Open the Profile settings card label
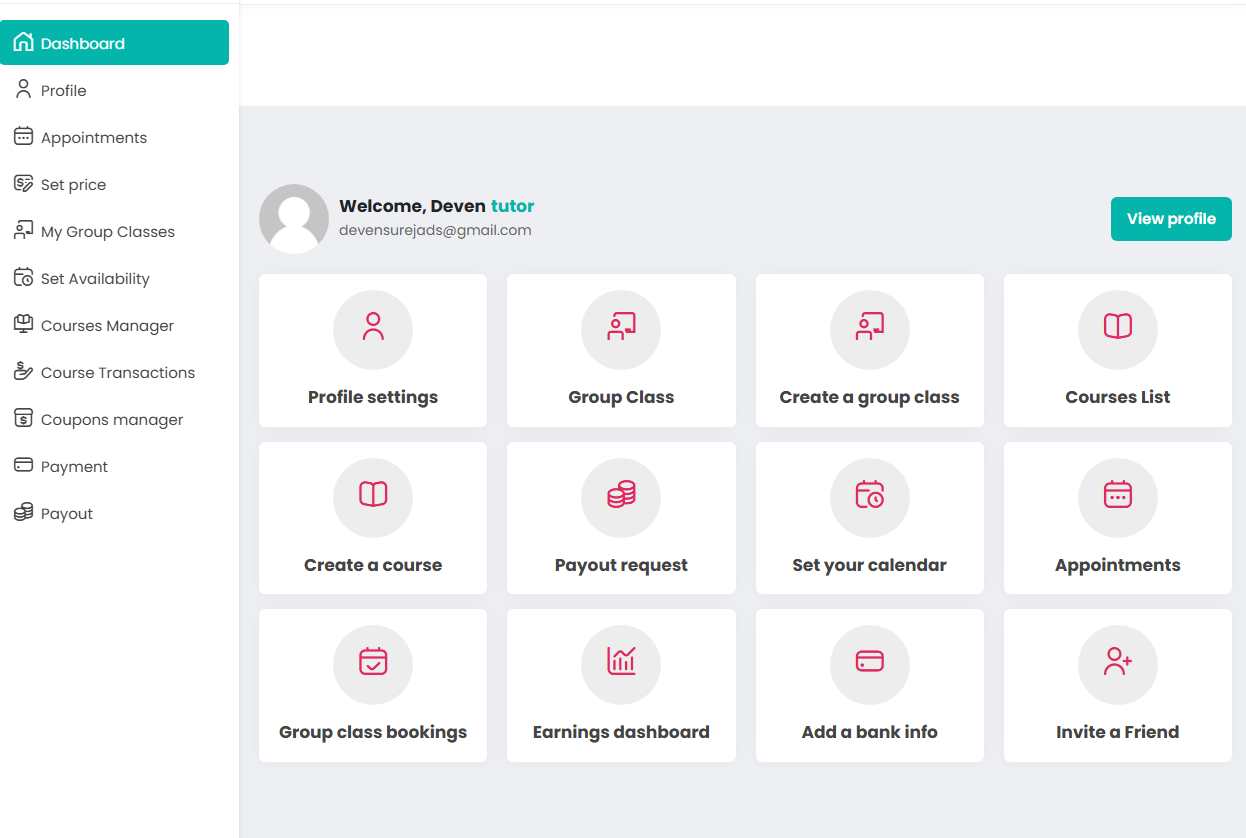 point(373,397)
